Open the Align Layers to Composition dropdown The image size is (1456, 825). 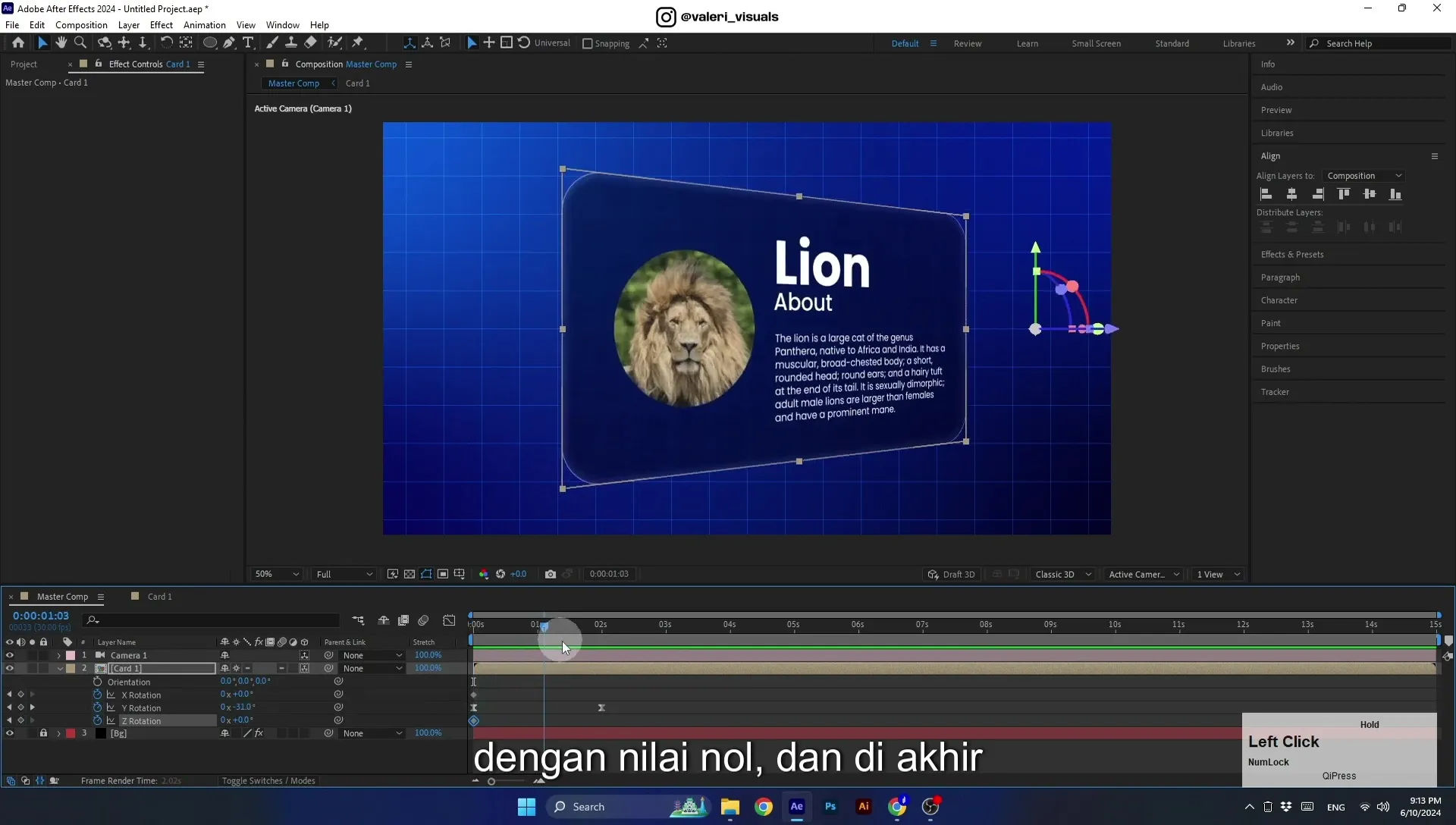click(x=1364, y=176)
